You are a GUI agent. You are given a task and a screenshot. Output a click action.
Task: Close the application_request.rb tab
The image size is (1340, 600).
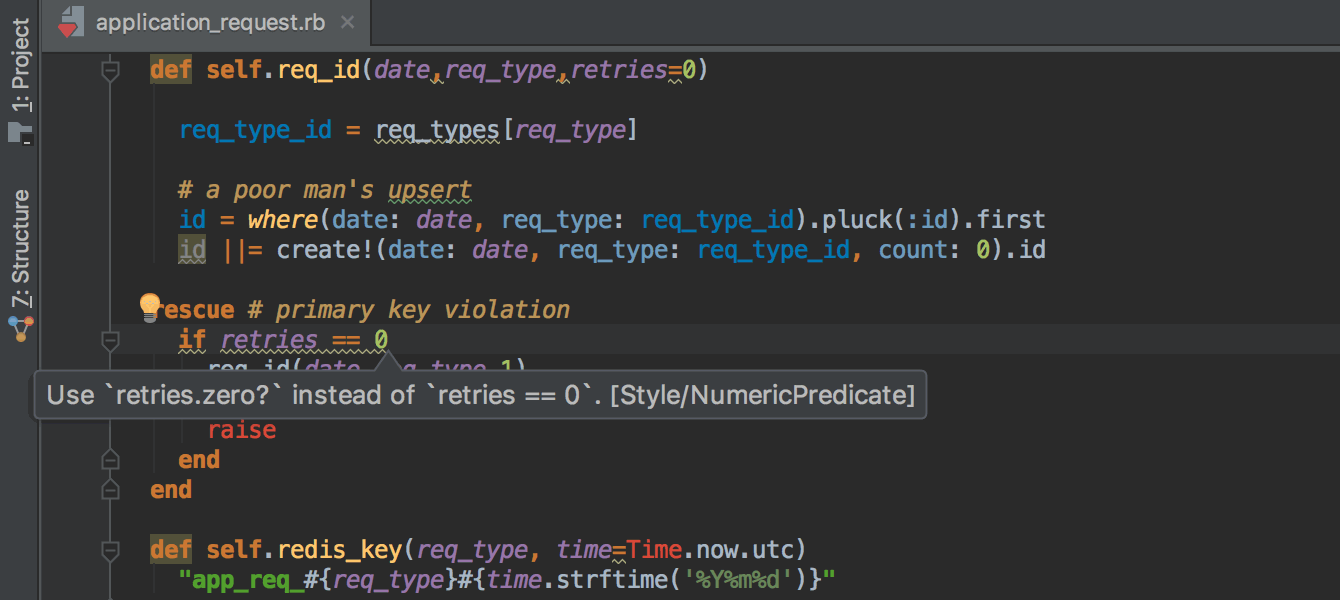347,22
